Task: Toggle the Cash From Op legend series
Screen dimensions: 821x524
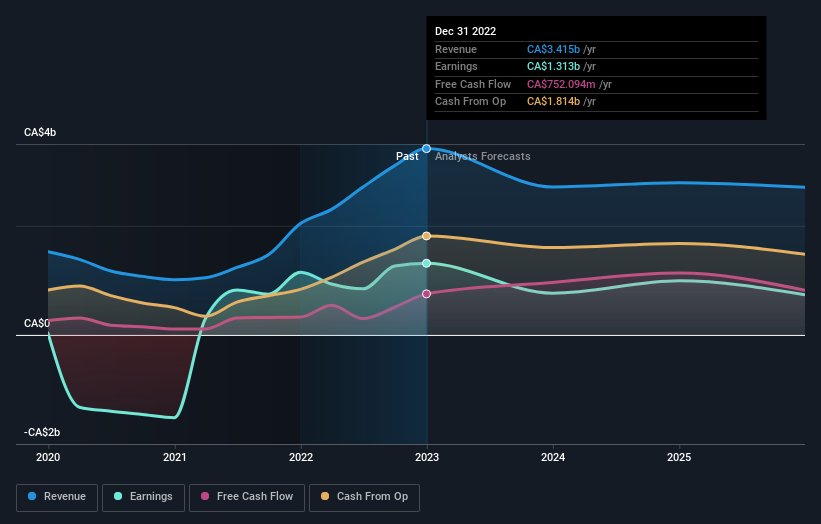Action: point(364,497)
